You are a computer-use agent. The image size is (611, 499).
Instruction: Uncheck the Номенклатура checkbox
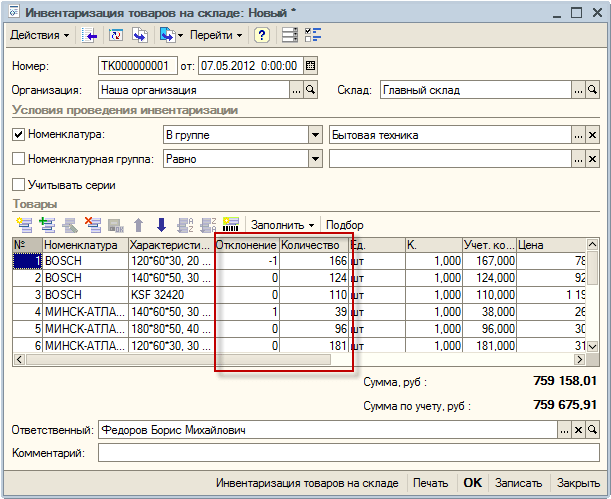pyautogui.click(x=18, y=134)
